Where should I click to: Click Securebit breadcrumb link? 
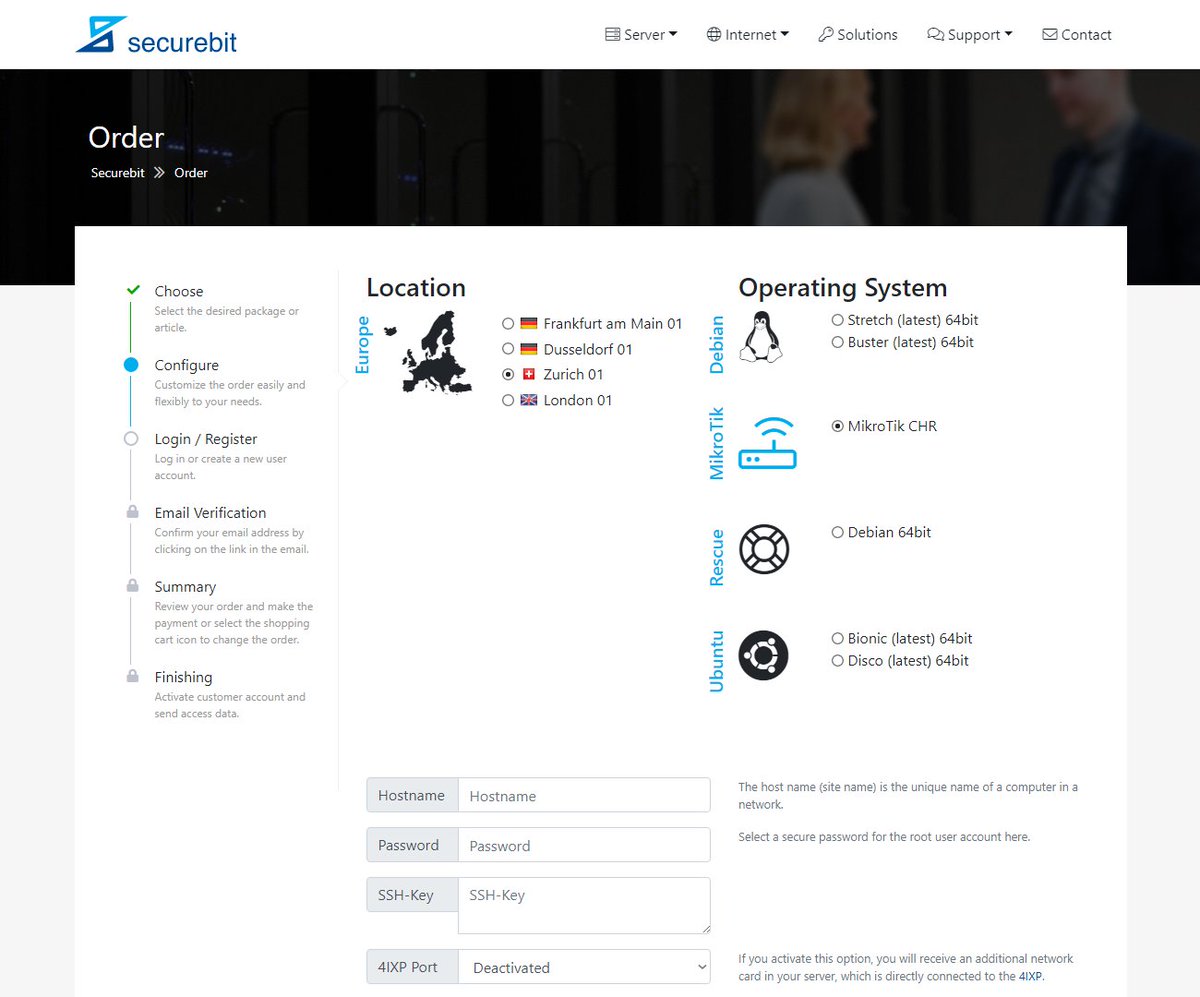pos(118,173)
